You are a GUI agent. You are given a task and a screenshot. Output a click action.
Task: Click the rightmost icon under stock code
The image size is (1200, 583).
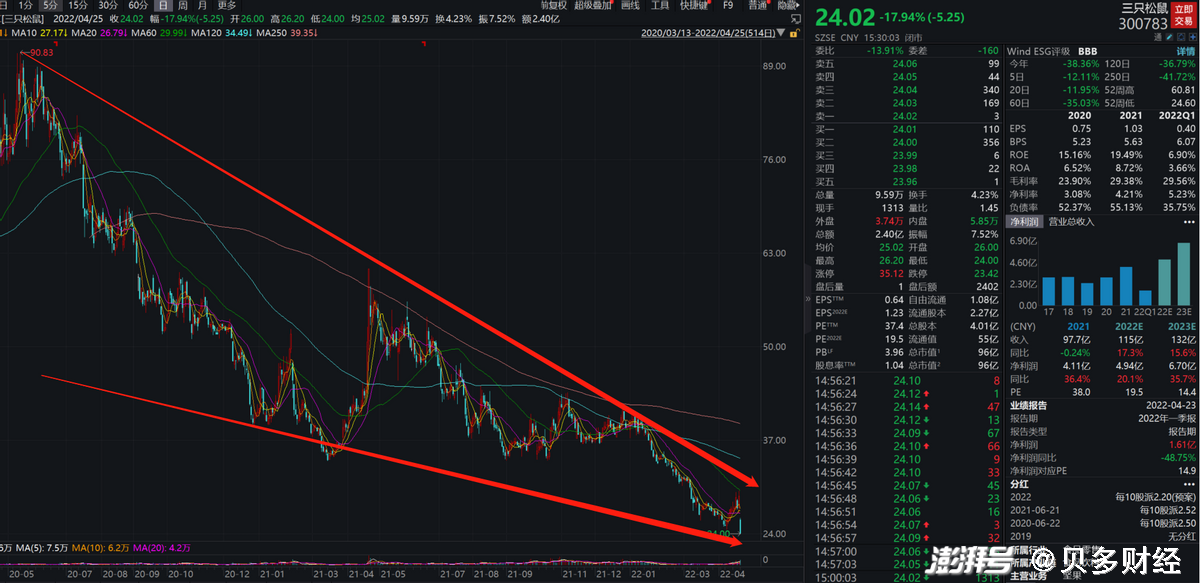coord(1193,37)
